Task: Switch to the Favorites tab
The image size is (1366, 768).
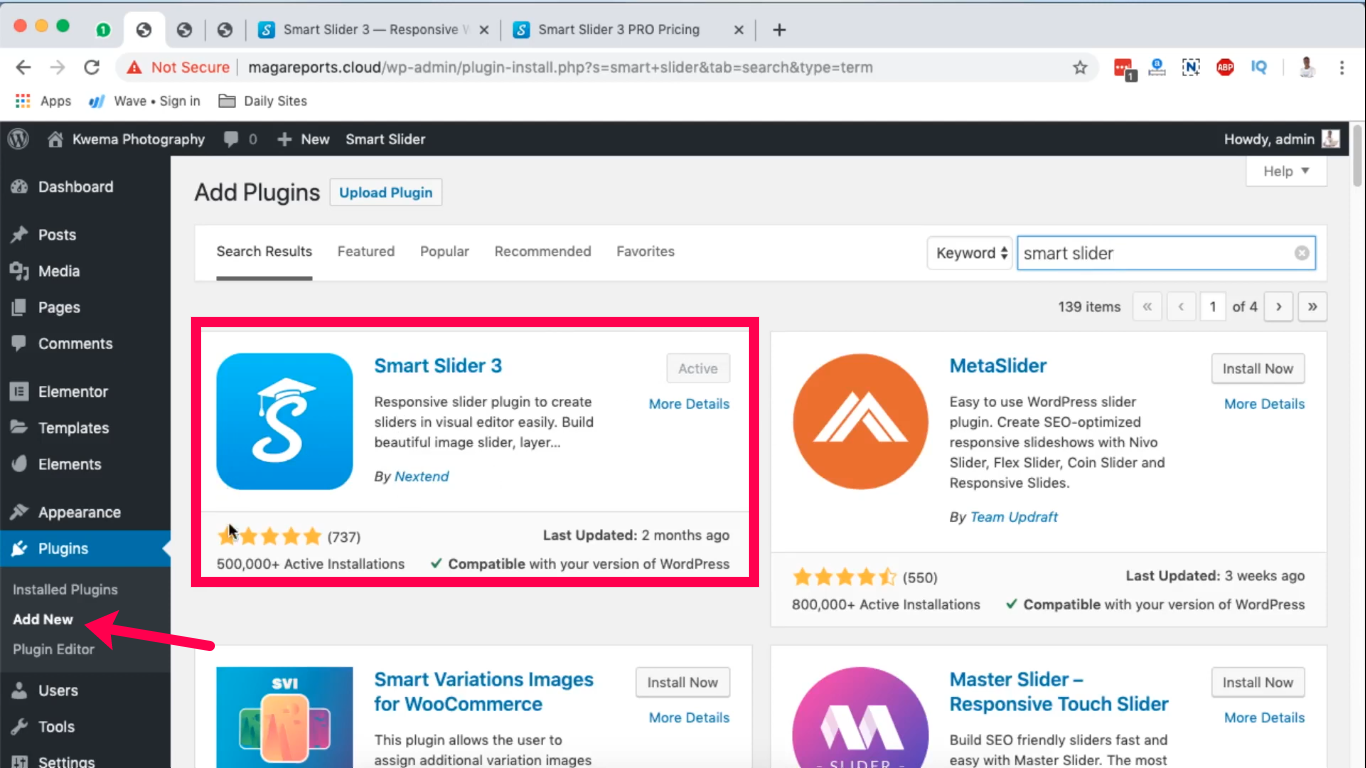Action: 646,252
